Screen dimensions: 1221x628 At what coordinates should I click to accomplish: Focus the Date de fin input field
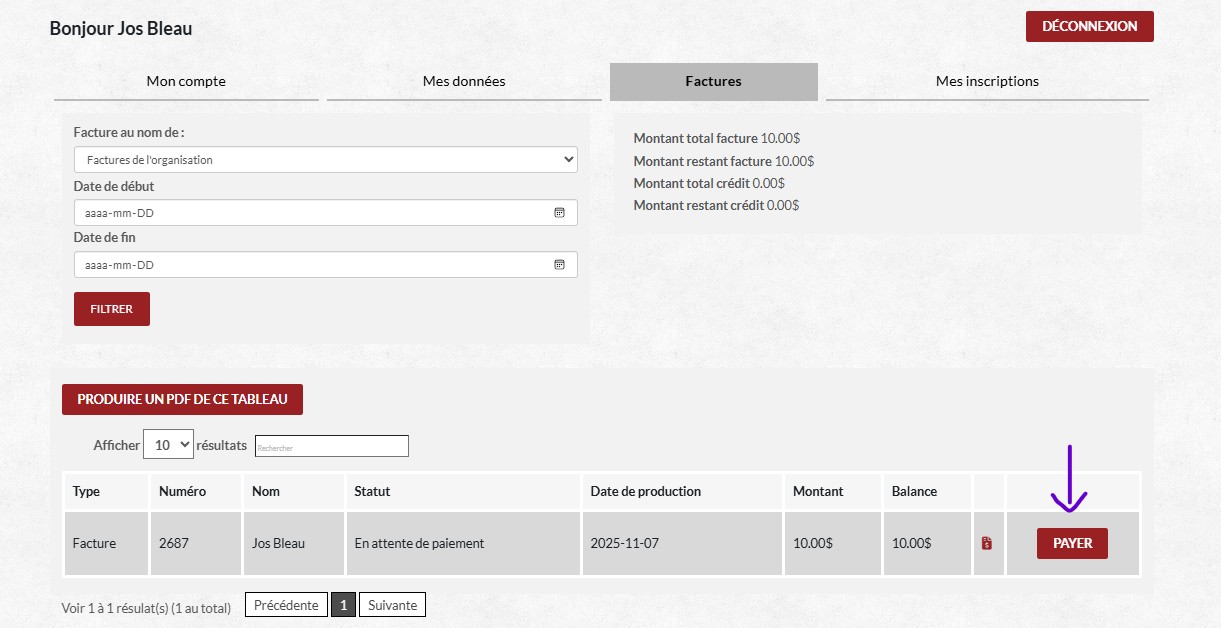pos(310,265)
